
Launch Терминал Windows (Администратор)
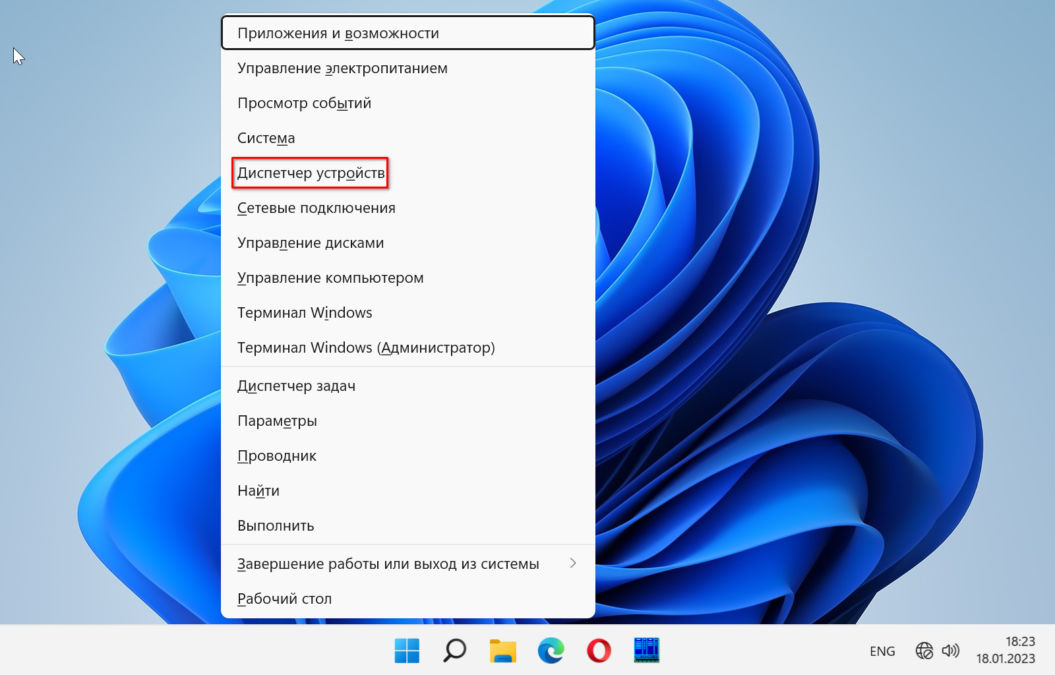(x=408, y=348)
